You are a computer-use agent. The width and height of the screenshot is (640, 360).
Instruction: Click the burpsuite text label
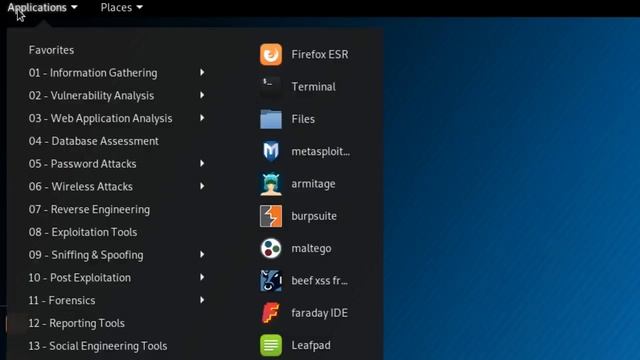314,216
